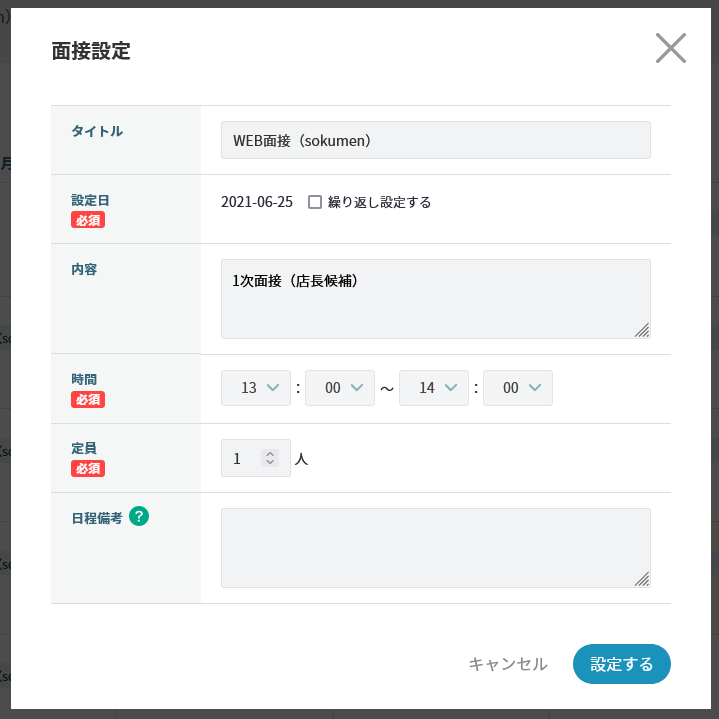Click into the 日程備考 text area
719x719 pixels.
[x=435, y=548]
